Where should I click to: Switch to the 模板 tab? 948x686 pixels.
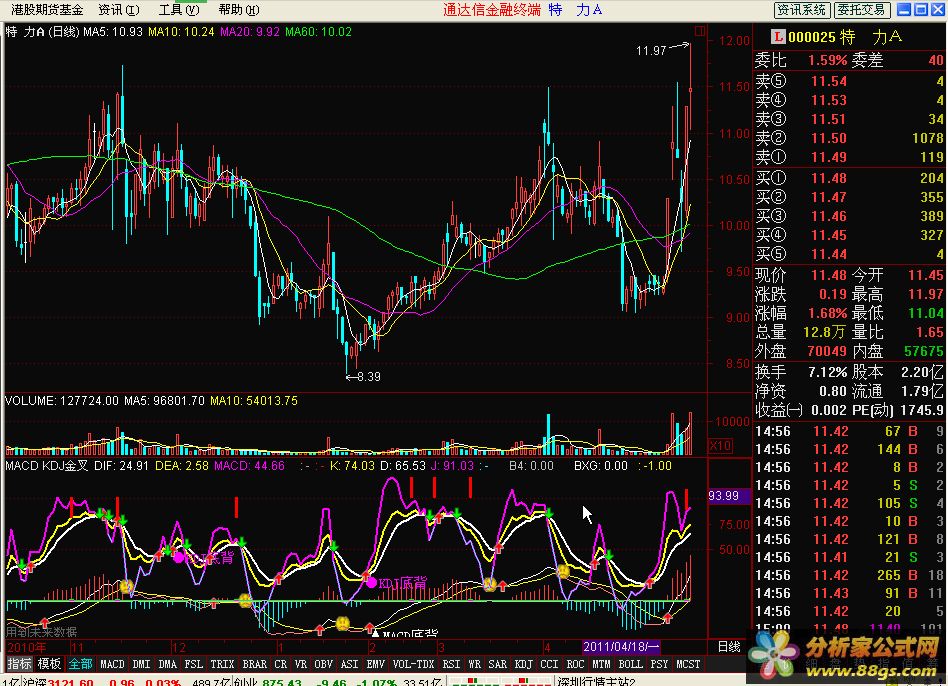(x=49, y=664)
